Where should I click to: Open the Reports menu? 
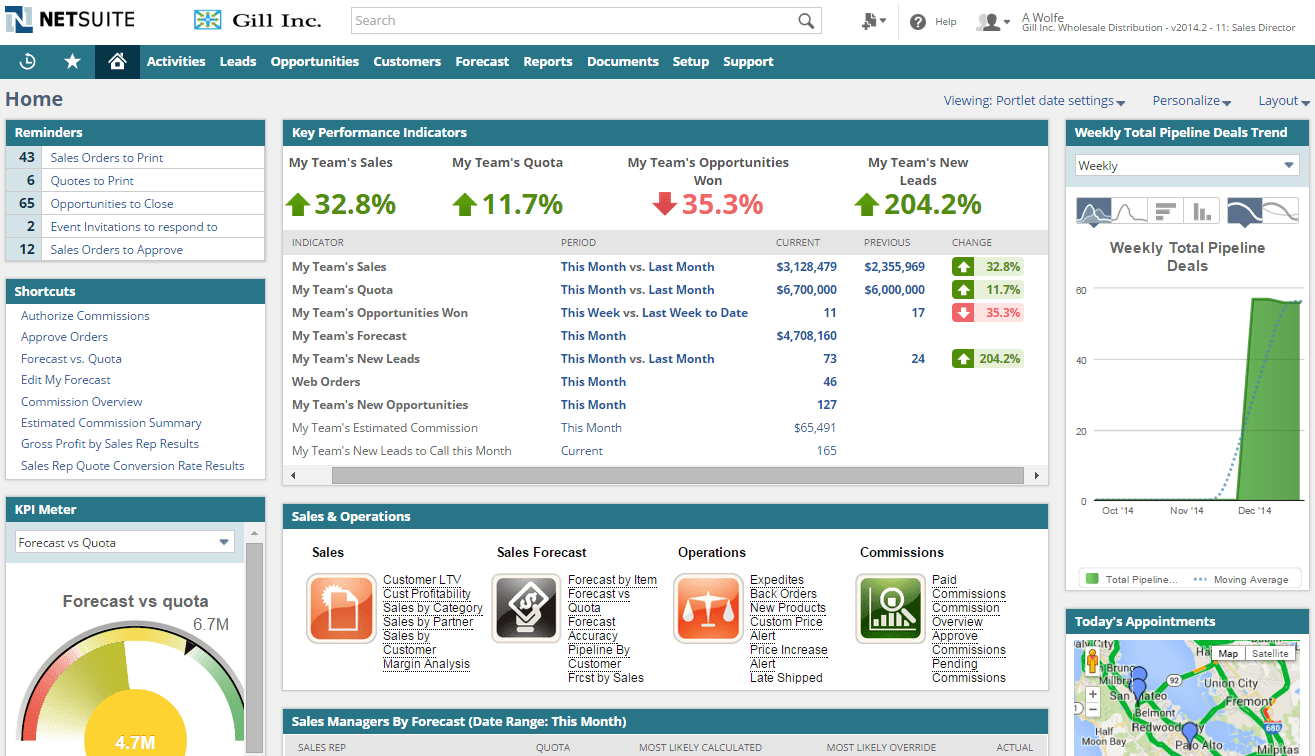click(547, 61)
